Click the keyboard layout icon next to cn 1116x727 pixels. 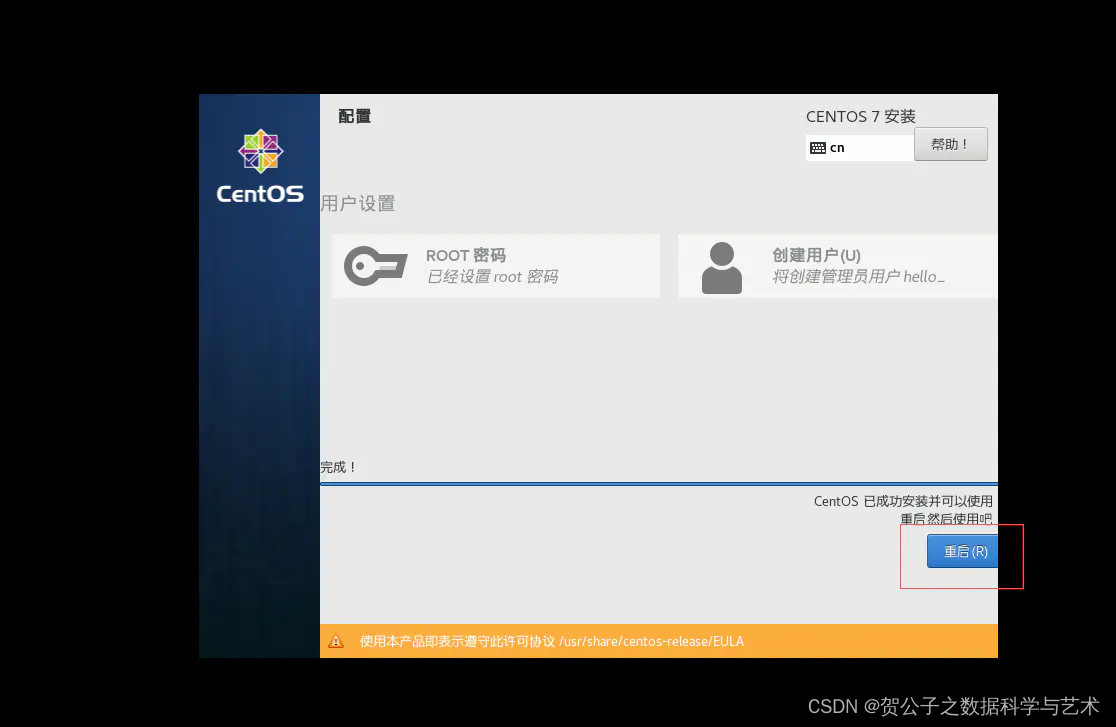(818, 148)
